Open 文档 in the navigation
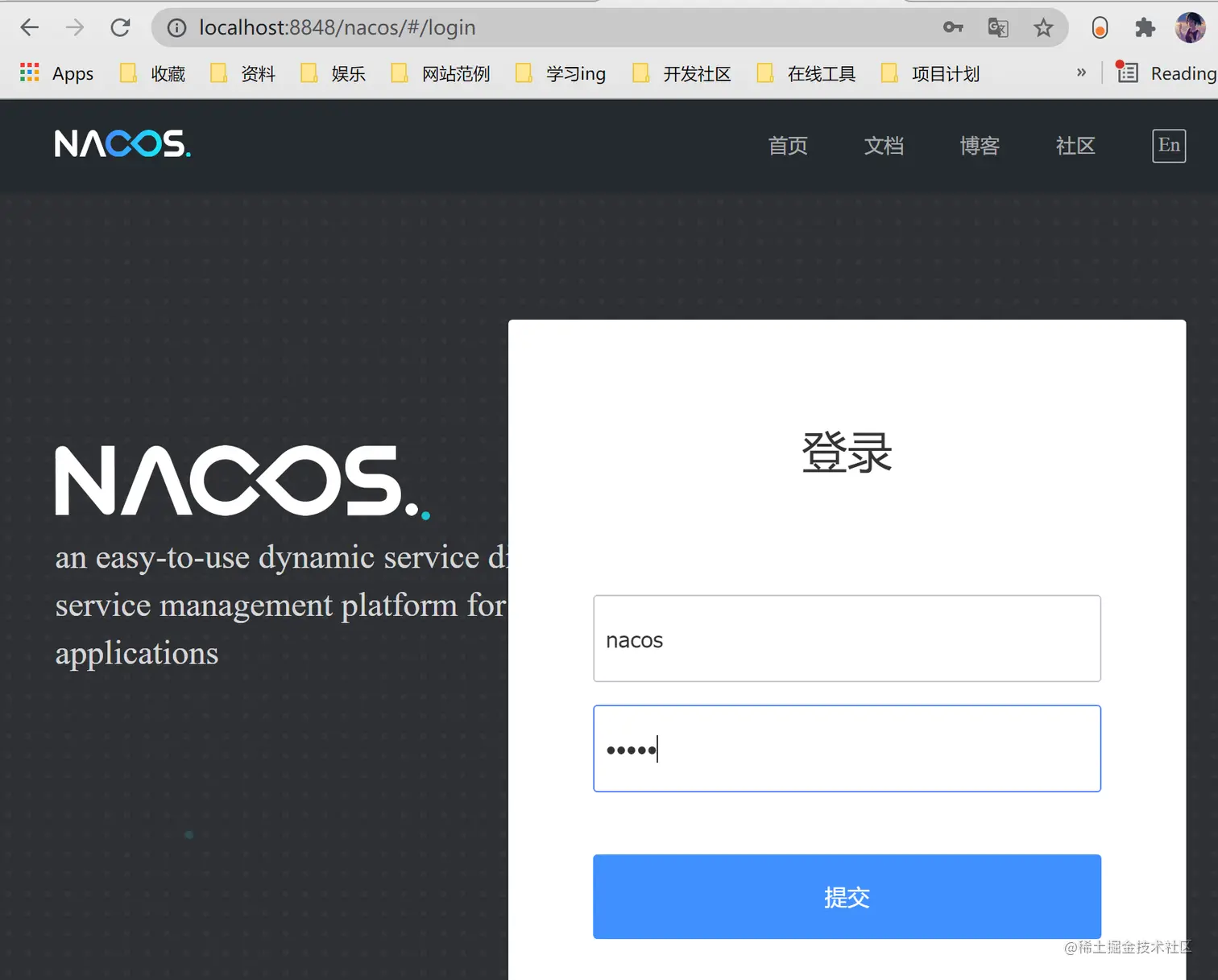The height and width of the screenshot is (980, 1218). click(884, 146)
